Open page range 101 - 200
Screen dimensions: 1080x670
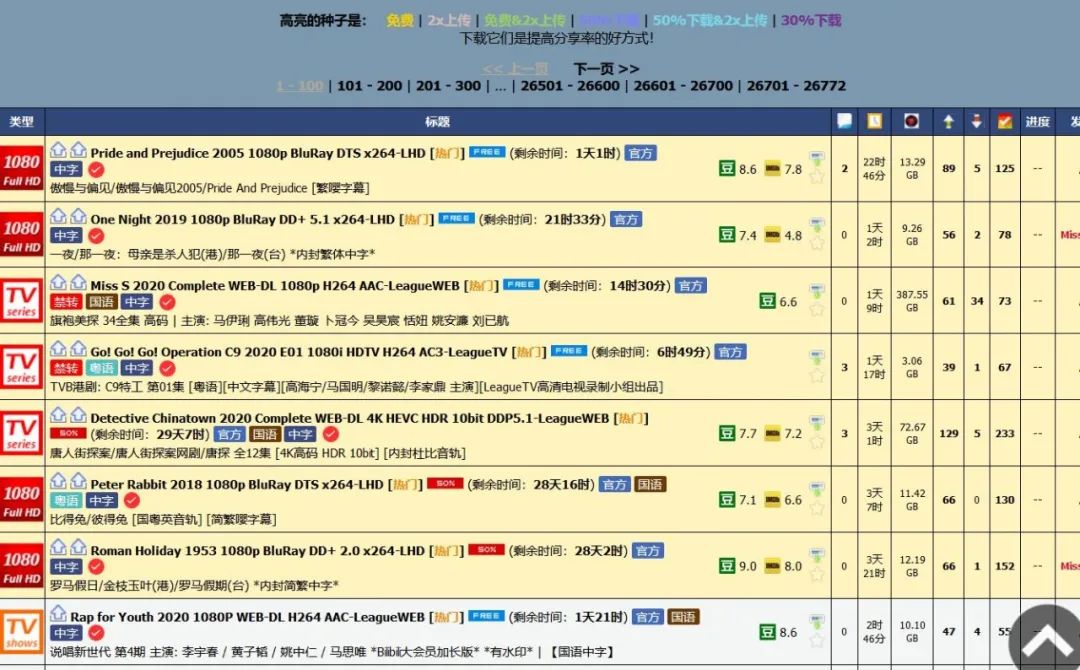point(369,86)
